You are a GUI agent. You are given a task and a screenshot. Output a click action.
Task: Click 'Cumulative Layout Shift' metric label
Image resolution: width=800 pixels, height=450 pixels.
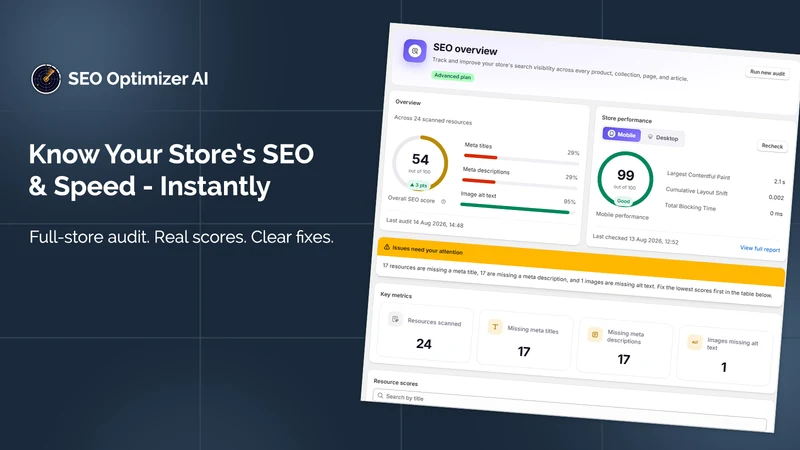pos(696,191)
